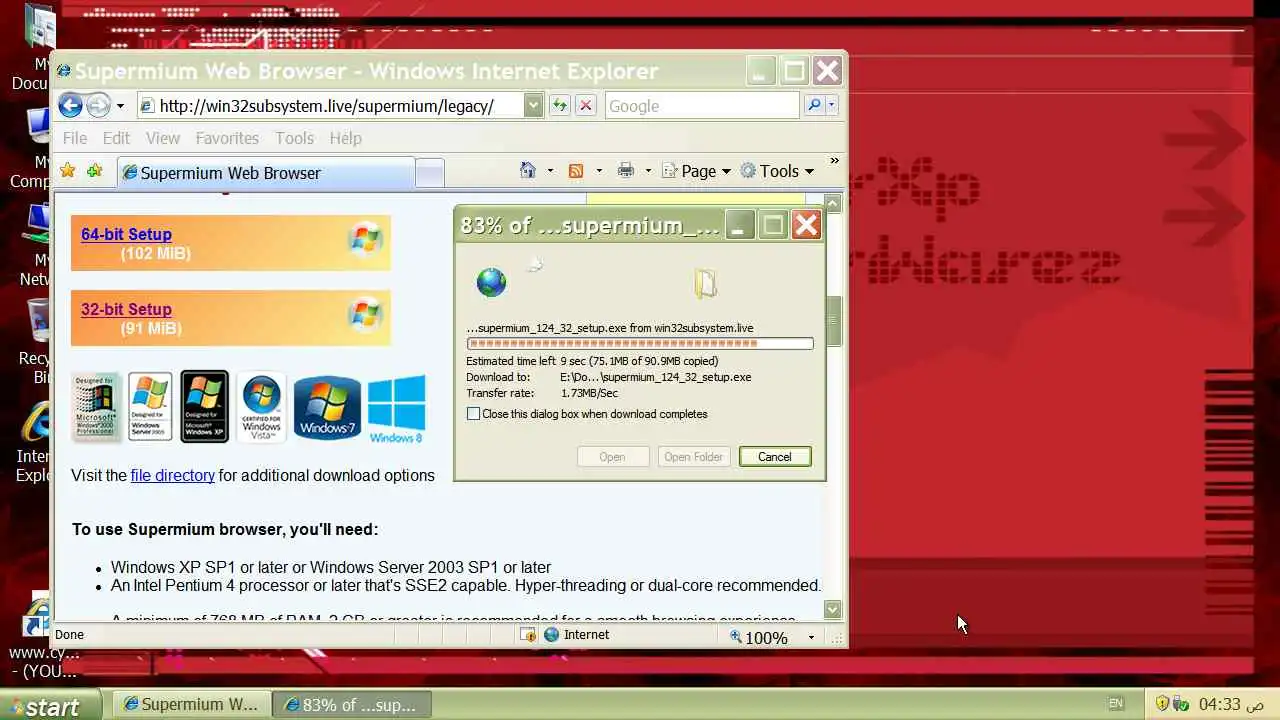
Task: Click the 32-bit Setup download link
Action: [x=126, y=309]
